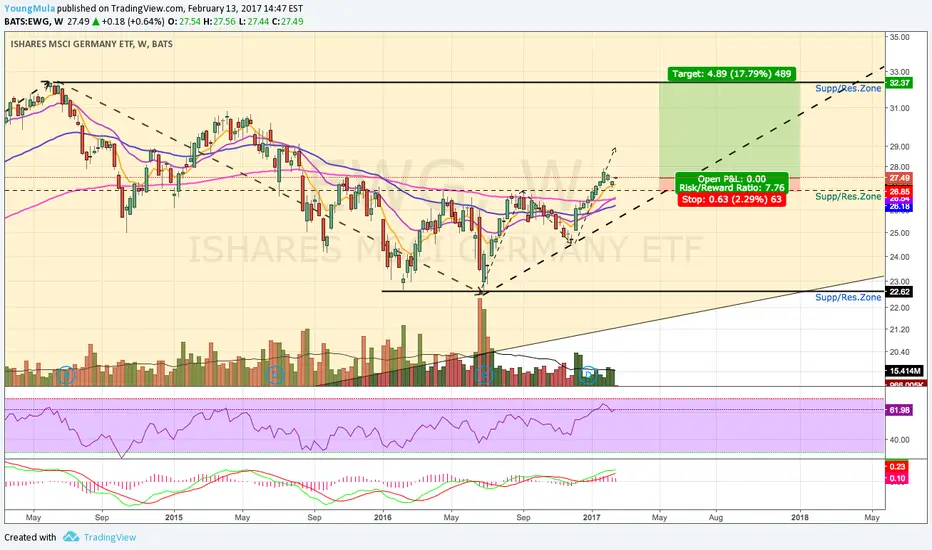Click the 15.414M volume axis label
Image resolution: width=932 pixels, height=550 pixels.
tap(905, 371)
